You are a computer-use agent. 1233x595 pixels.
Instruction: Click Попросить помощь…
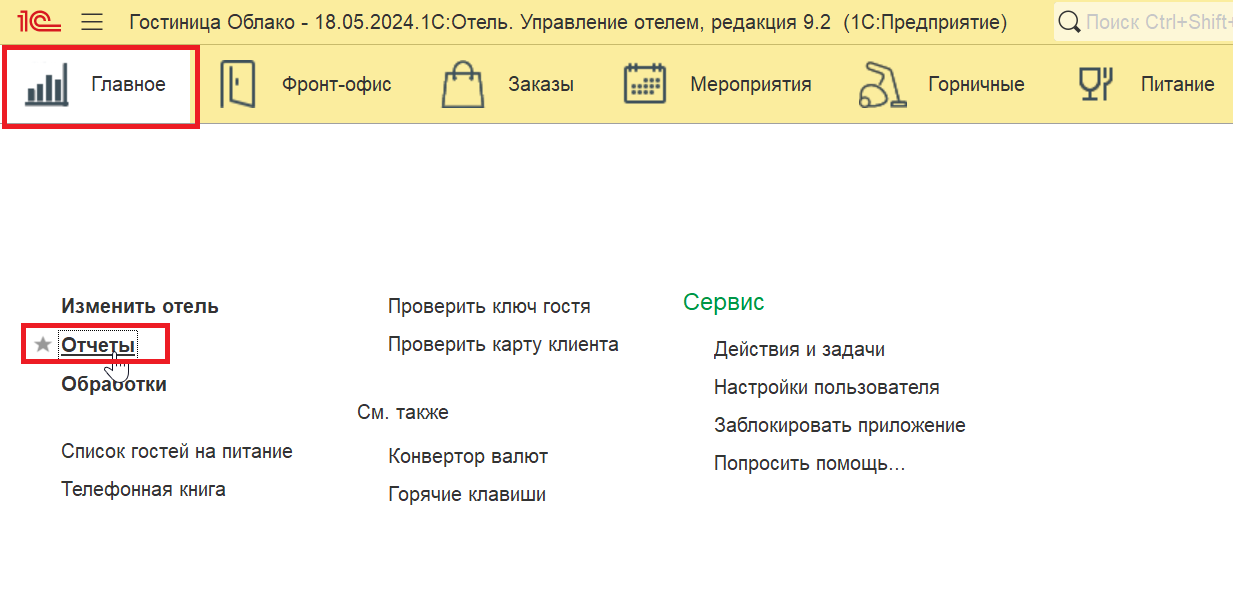click(x=810, y=464)
